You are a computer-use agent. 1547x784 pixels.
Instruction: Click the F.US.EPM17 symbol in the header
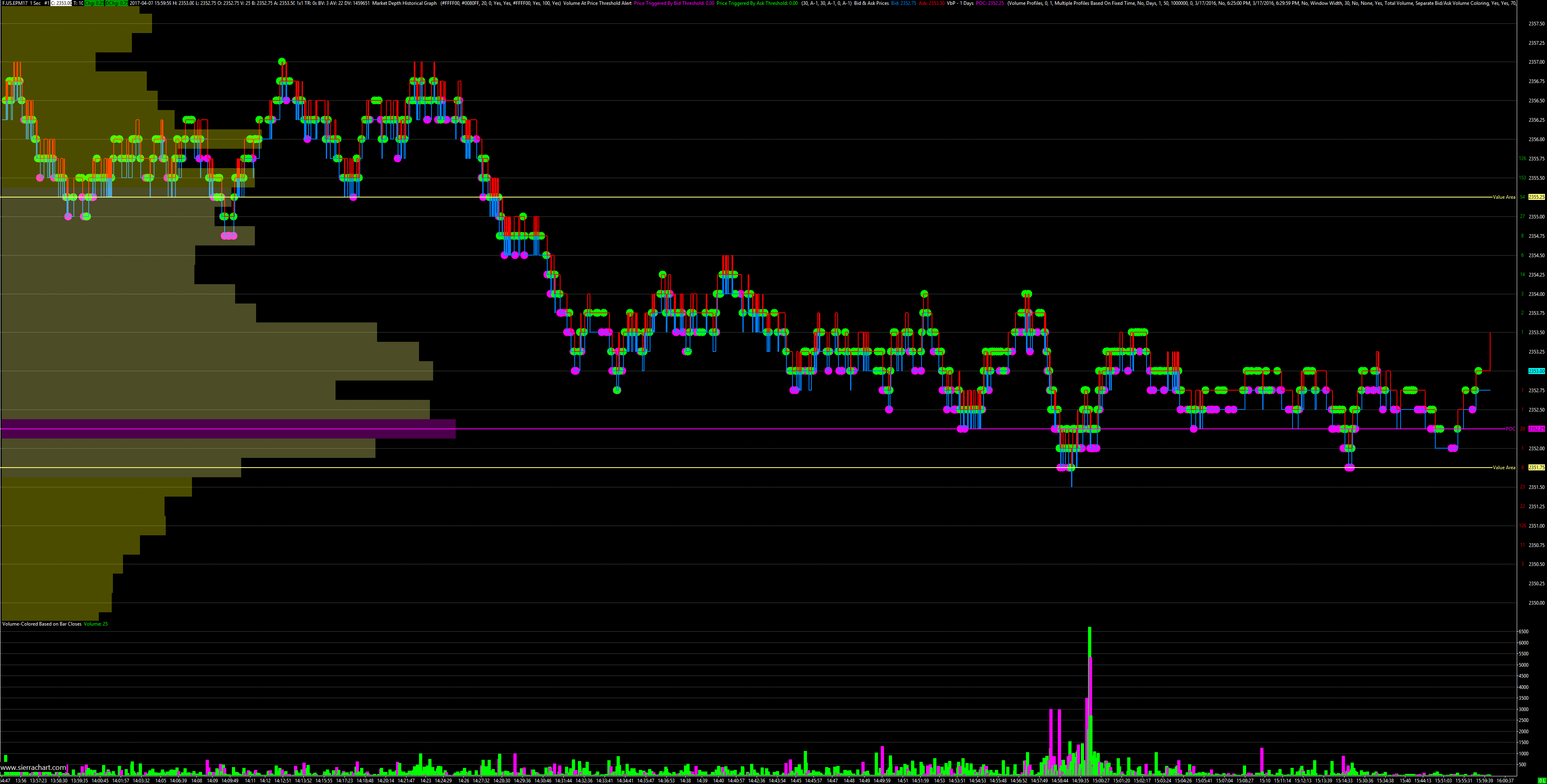[15, 3]
